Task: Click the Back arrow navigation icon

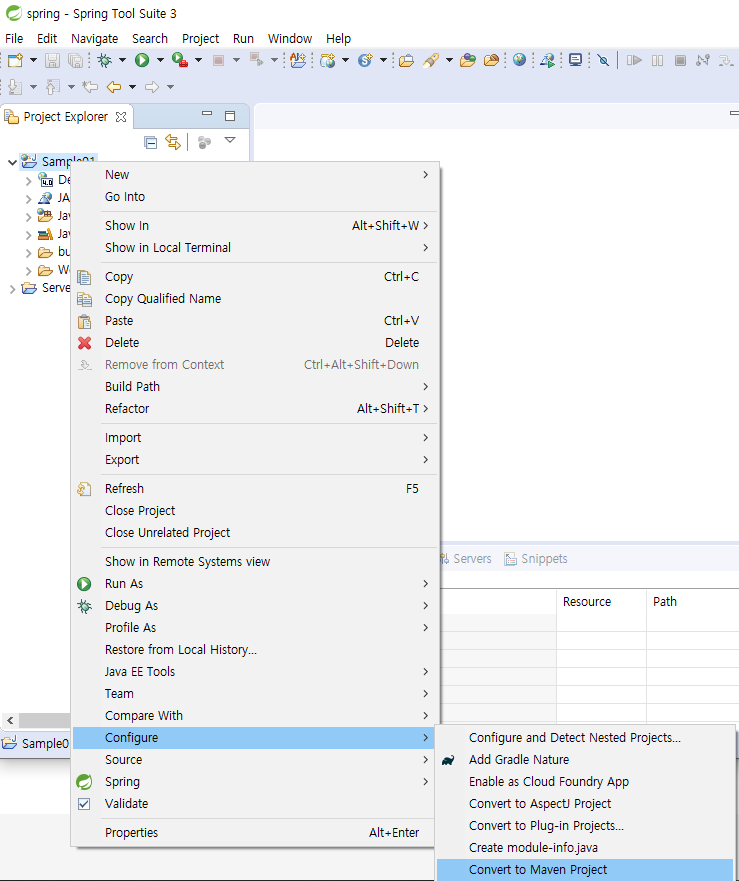Action: [x=114, y=87]
